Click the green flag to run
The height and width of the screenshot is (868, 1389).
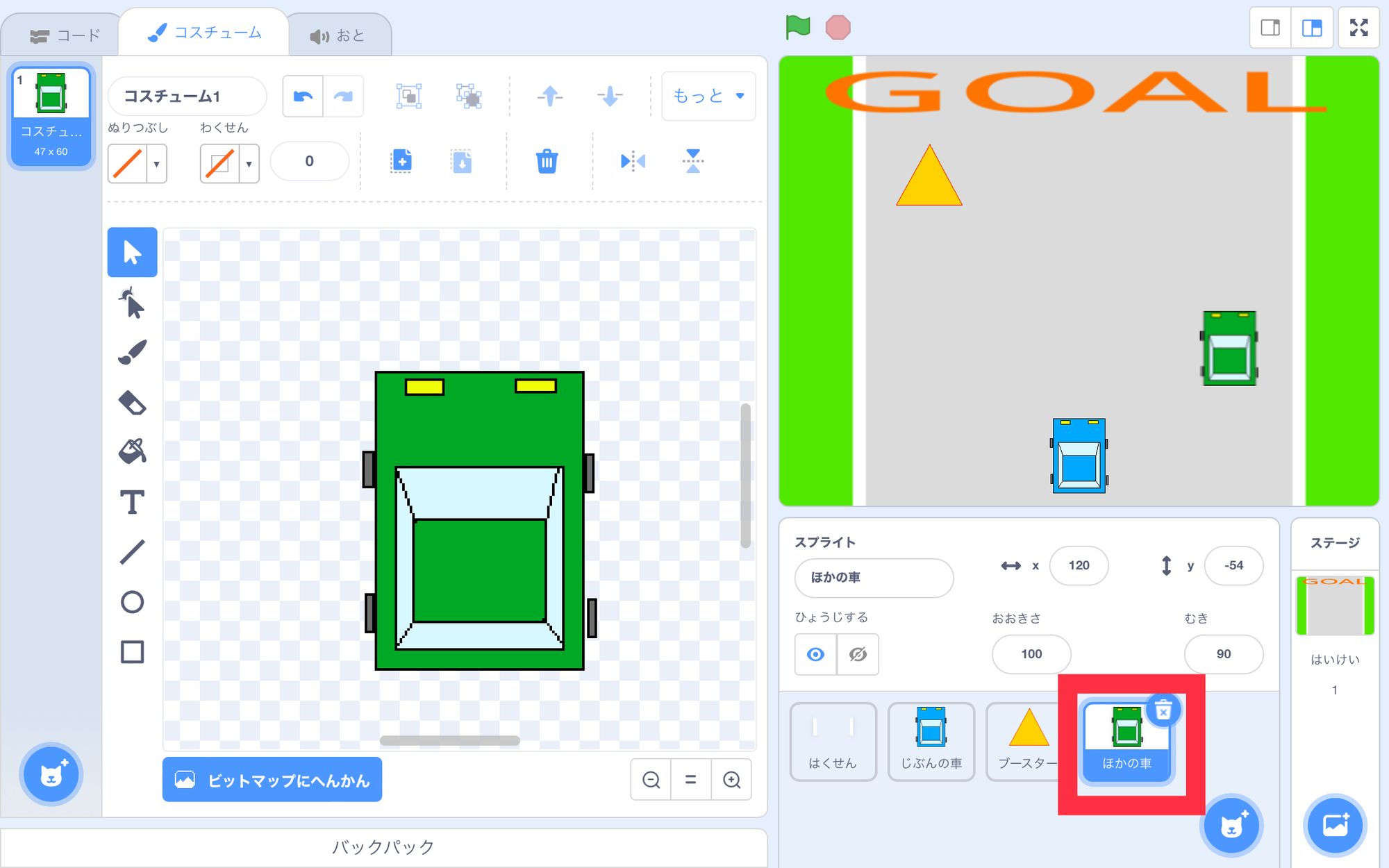797,28
